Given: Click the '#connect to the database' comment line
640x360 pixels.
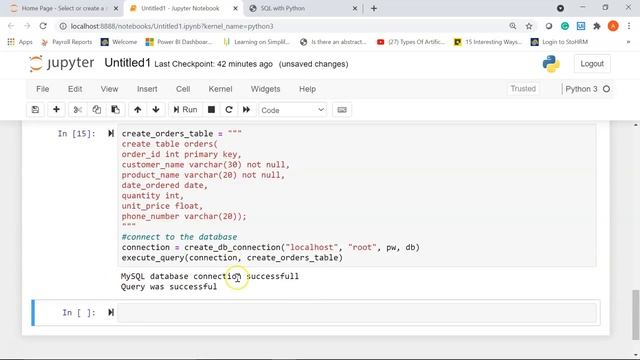Looking at the screenshot, I should coord(179,237).
